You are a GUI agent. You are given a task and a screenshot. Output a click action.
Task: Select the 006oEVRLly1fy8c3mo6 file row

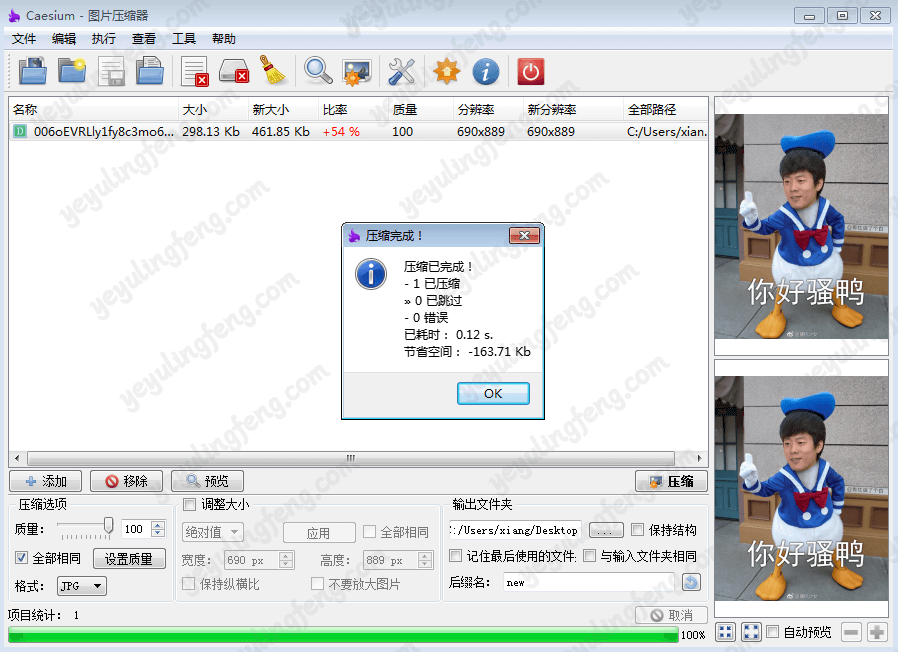click(x=359, y=131)
